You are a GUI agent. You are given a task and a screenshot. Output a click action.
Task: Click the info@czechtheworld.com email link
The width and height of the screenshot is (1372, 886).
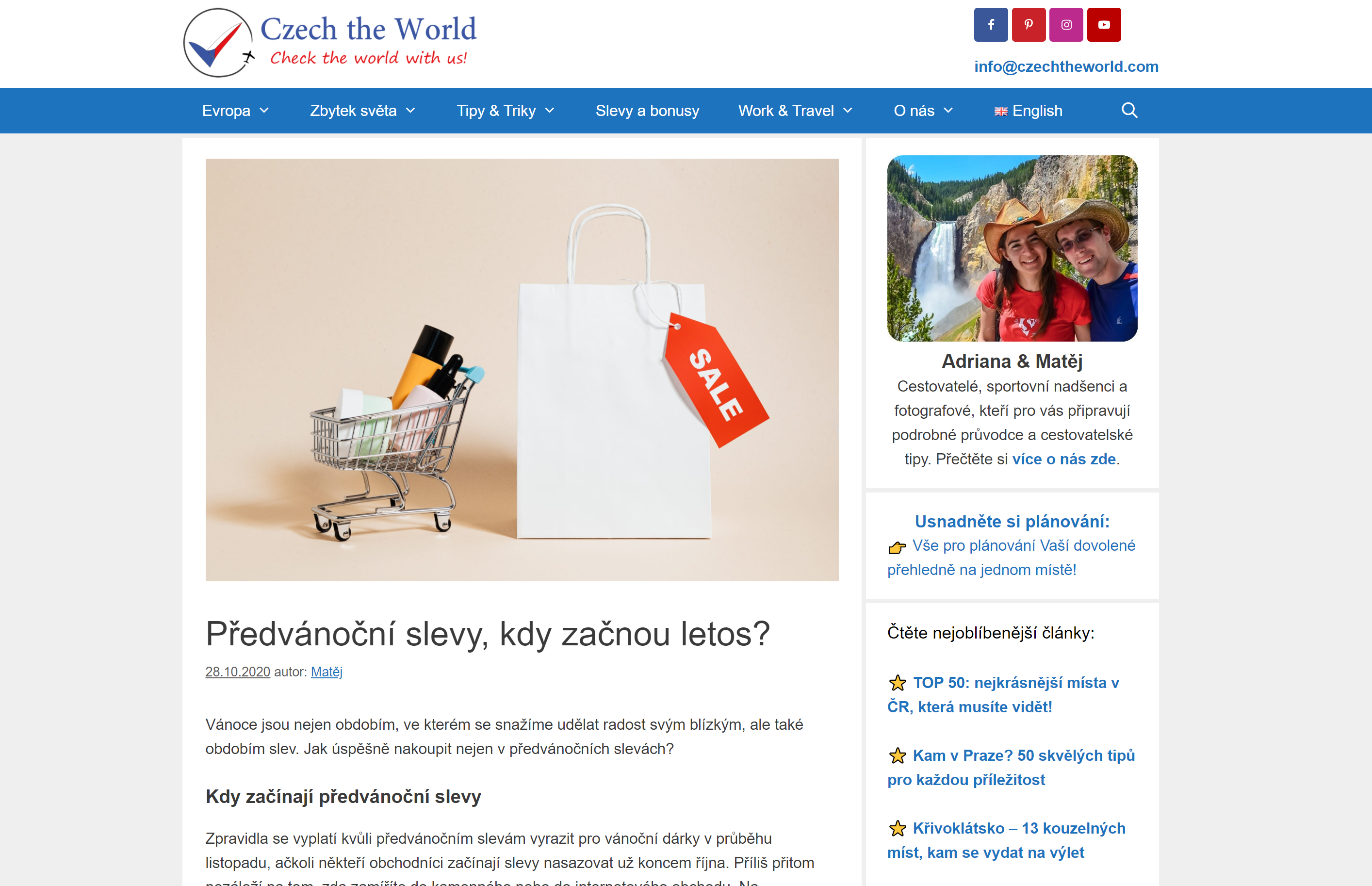1066,67
